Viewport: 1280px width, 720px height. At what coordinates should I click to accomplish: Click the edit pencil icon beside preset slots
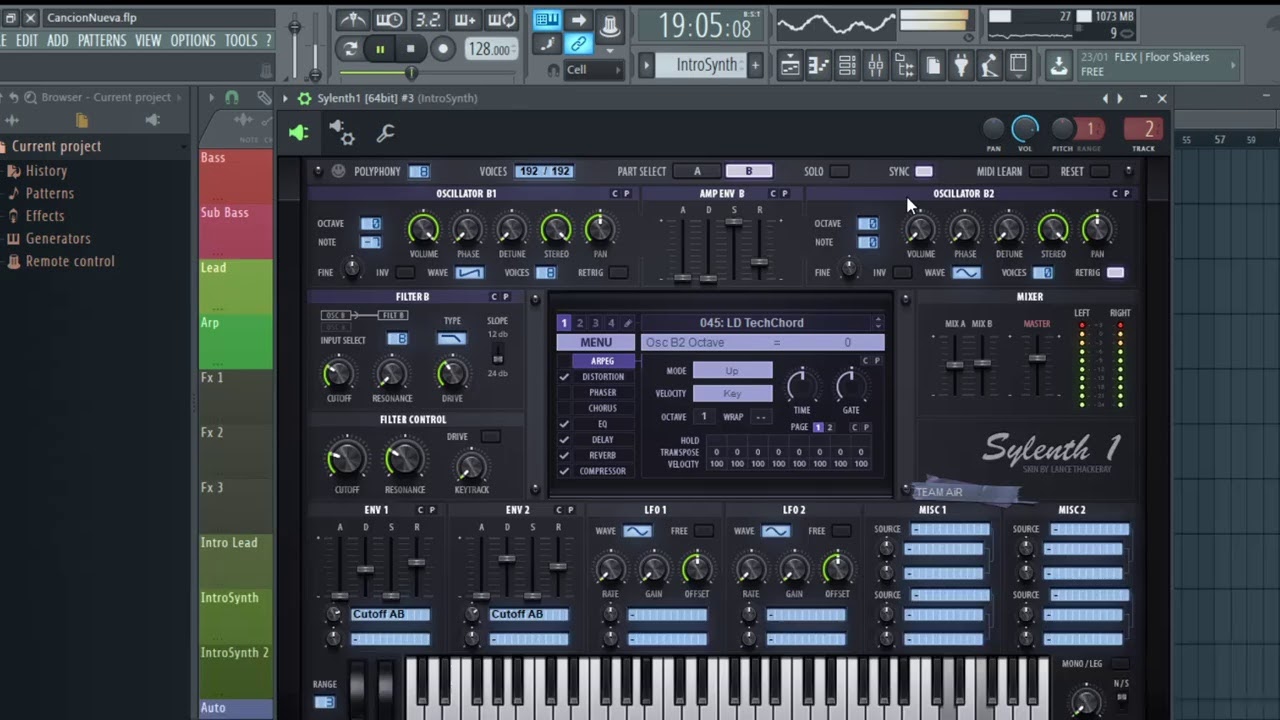(628, 323)
